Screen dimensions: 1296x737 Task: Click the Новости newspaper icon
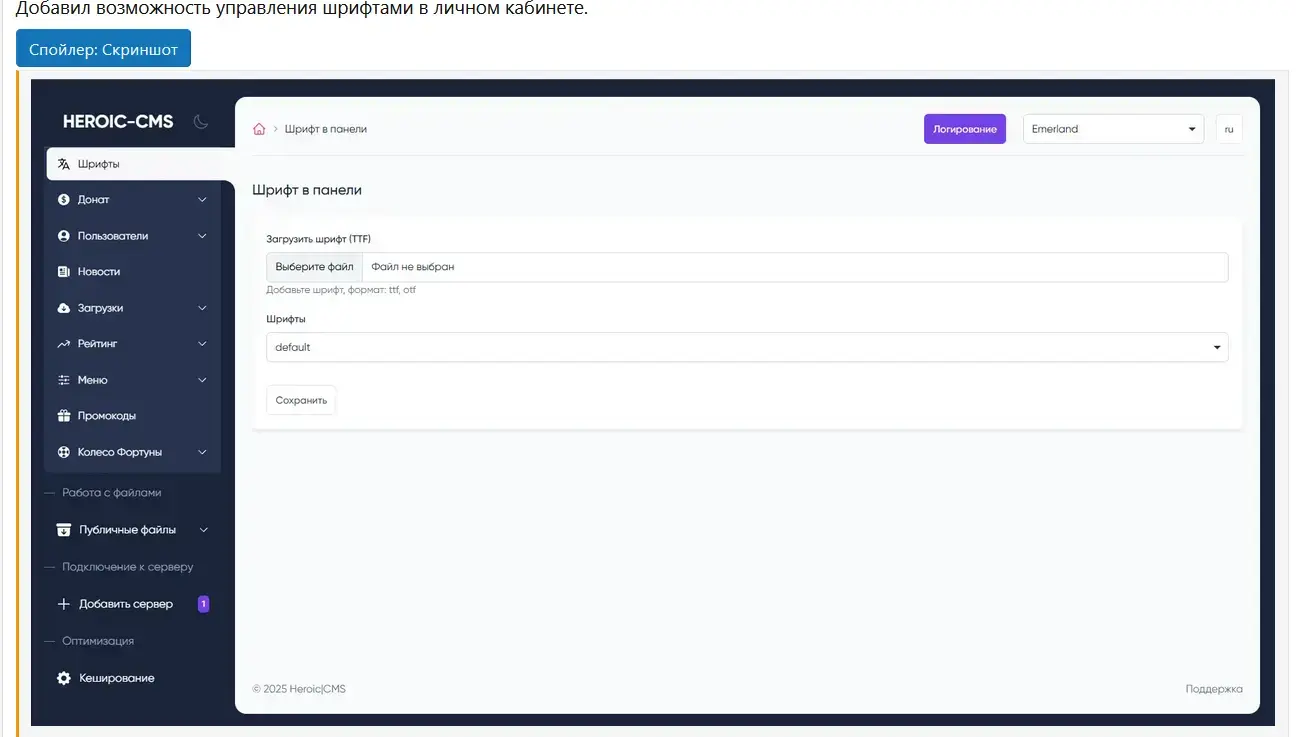(x=64, y=272)
